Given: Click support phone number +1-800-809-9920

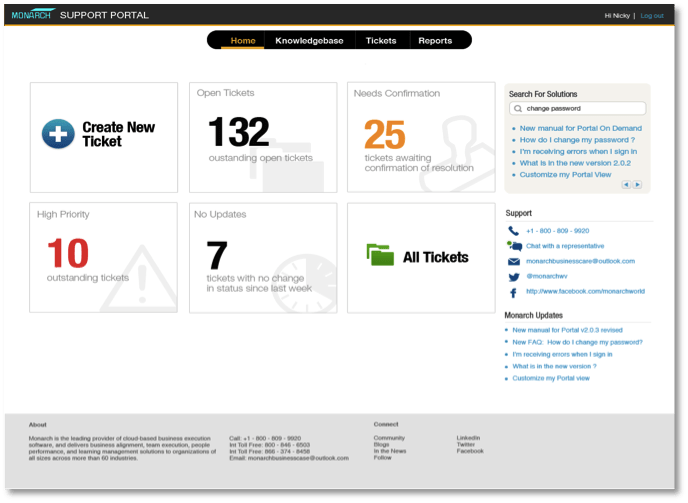Looking at the screenshot, I should tap(558, 231).
